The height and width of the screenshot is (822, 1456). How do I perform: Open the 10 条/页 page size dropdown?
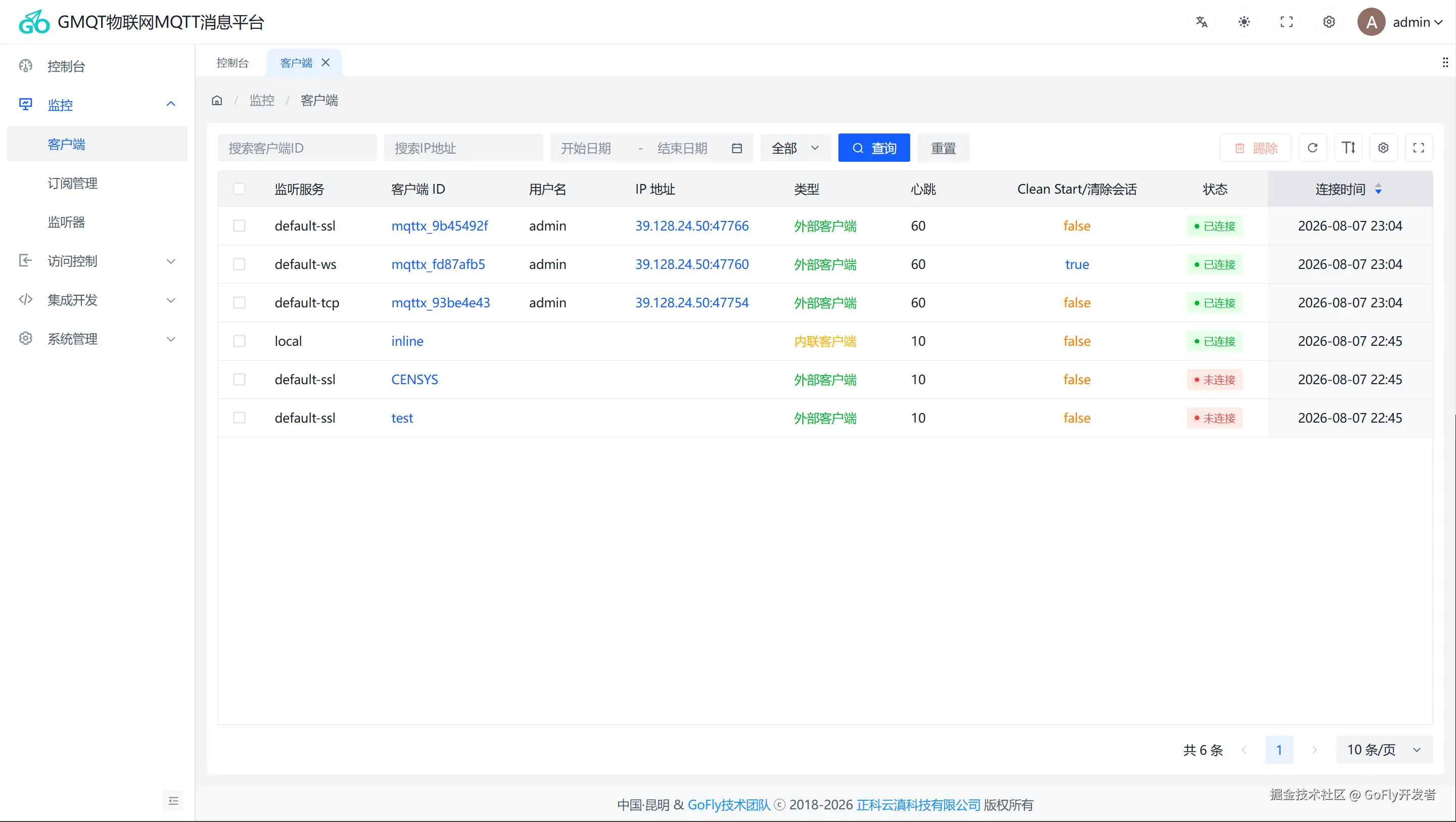click(1384, 750)
